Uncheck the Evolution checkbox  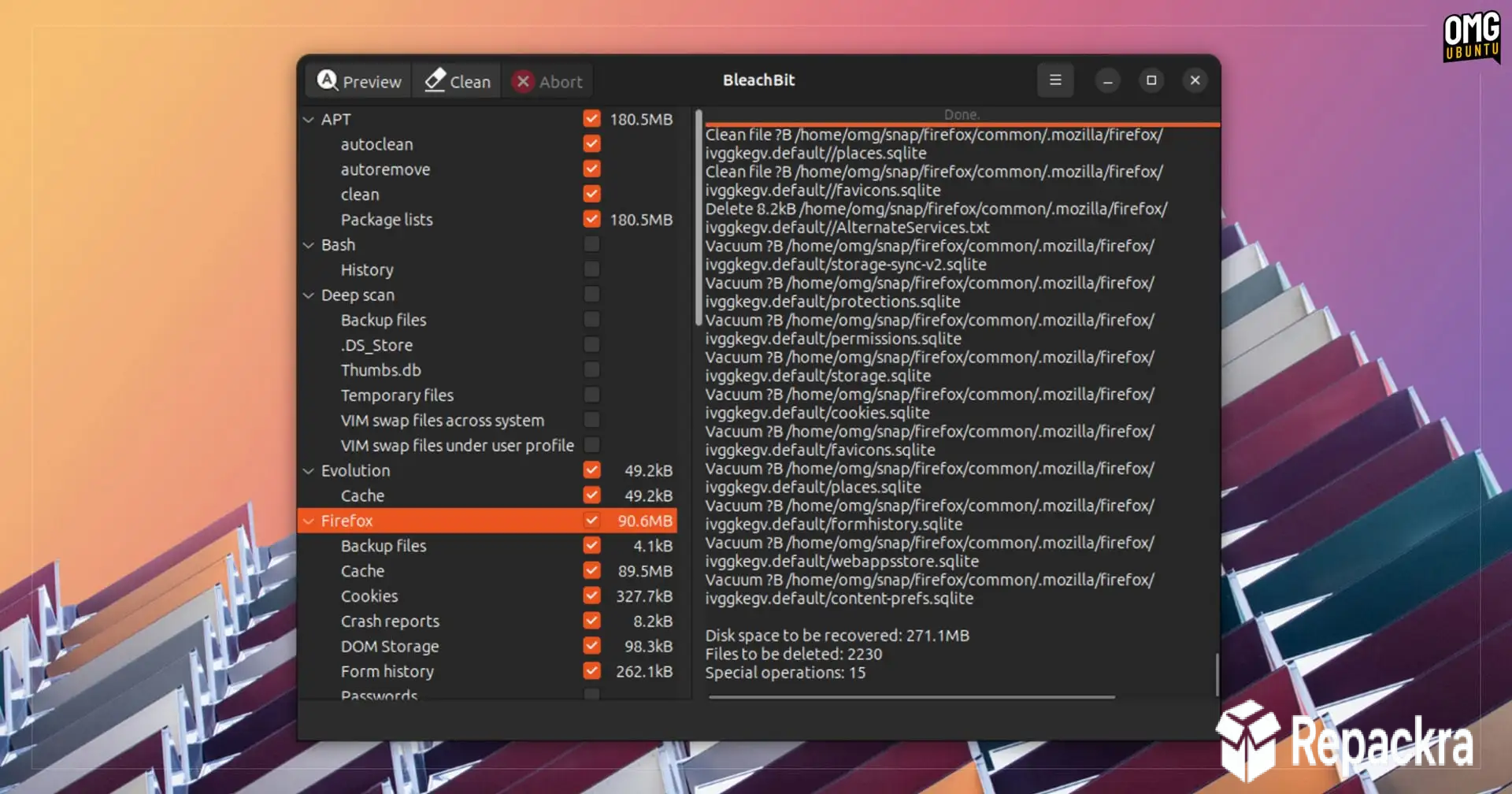[591, 470]
